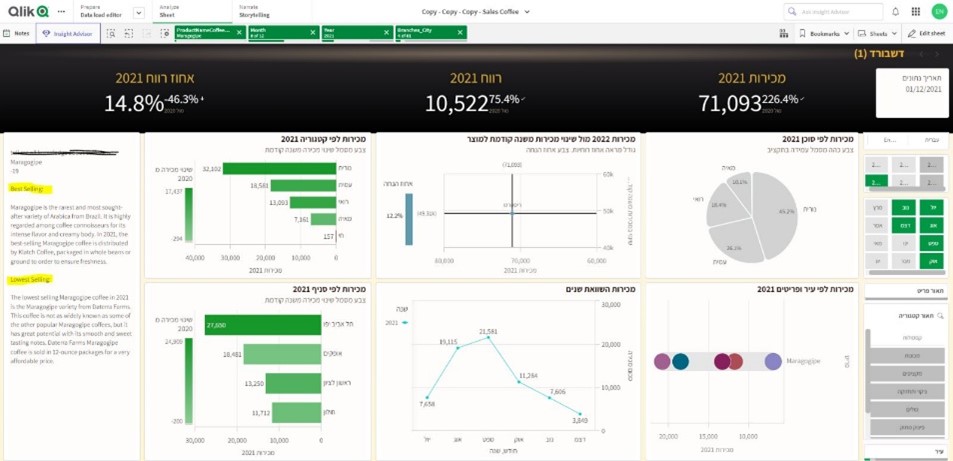Image resolution: width=953 pixels, height=461 pixels.
Task: Open notifications bell
Action: (x=895, y=12)
